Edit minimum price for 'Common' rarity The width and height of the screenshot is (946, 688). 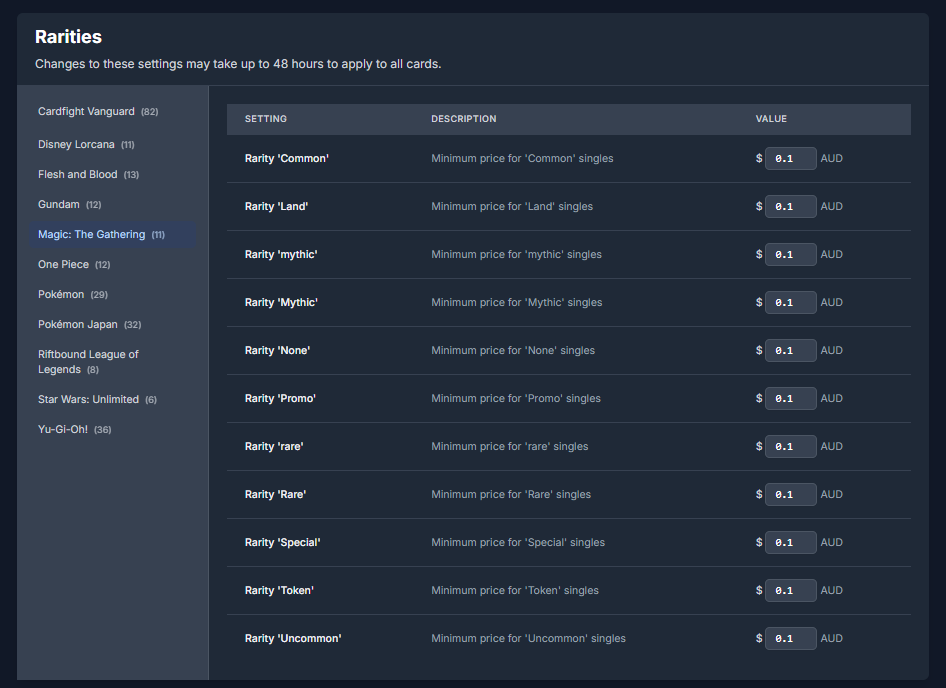click(x=790, y=159)
